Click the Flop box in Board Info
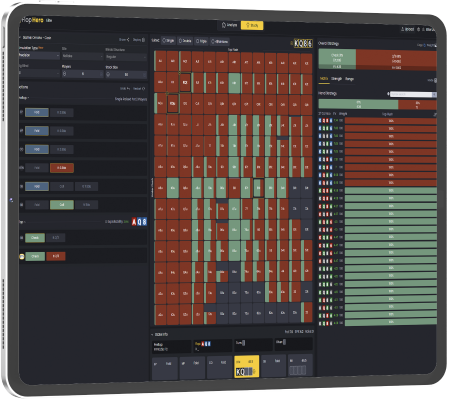The height and width of the screenshot is (399, 473). [212, 346]
